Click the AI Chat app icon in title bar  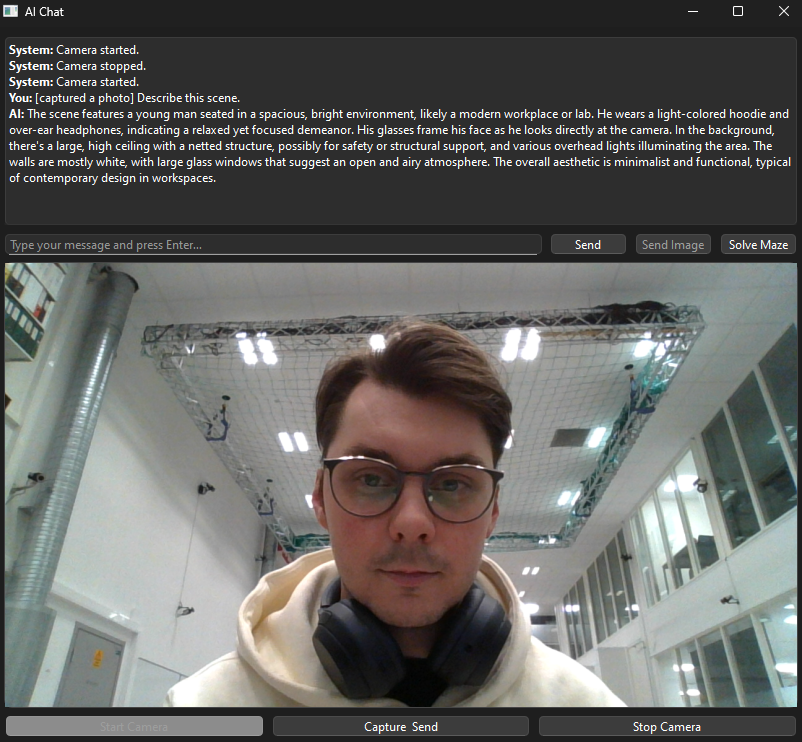point(11,12)
